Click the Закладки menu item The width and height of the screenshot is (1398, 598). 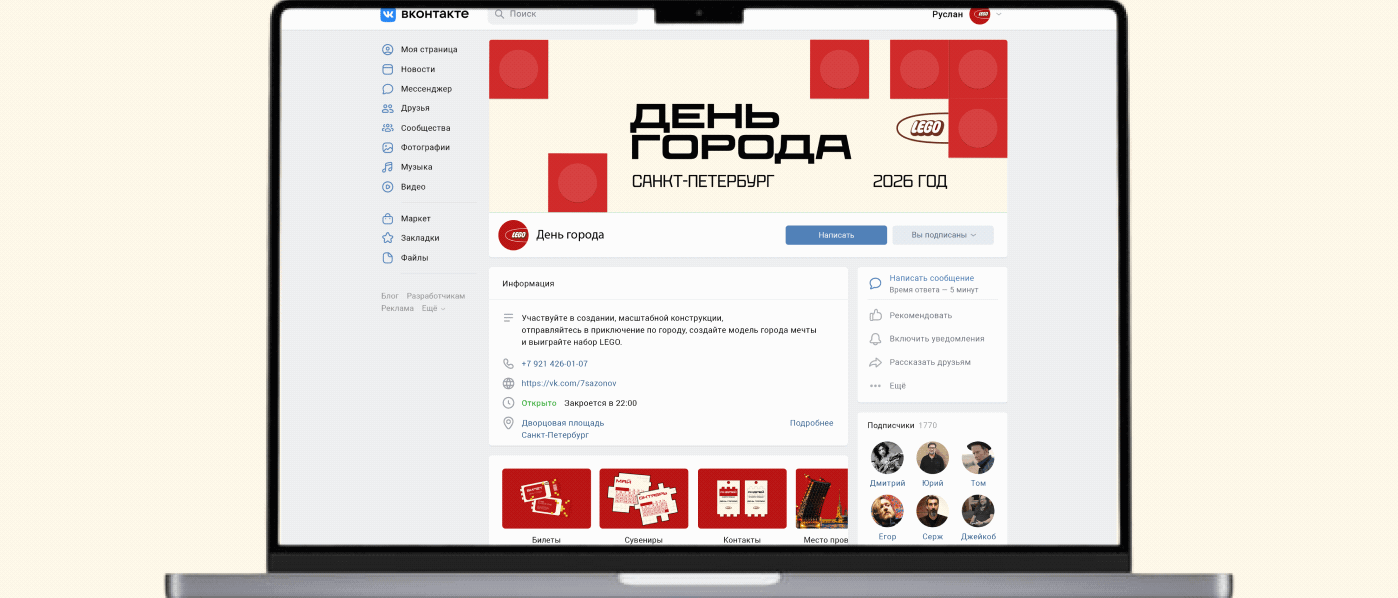click(420, 238)
